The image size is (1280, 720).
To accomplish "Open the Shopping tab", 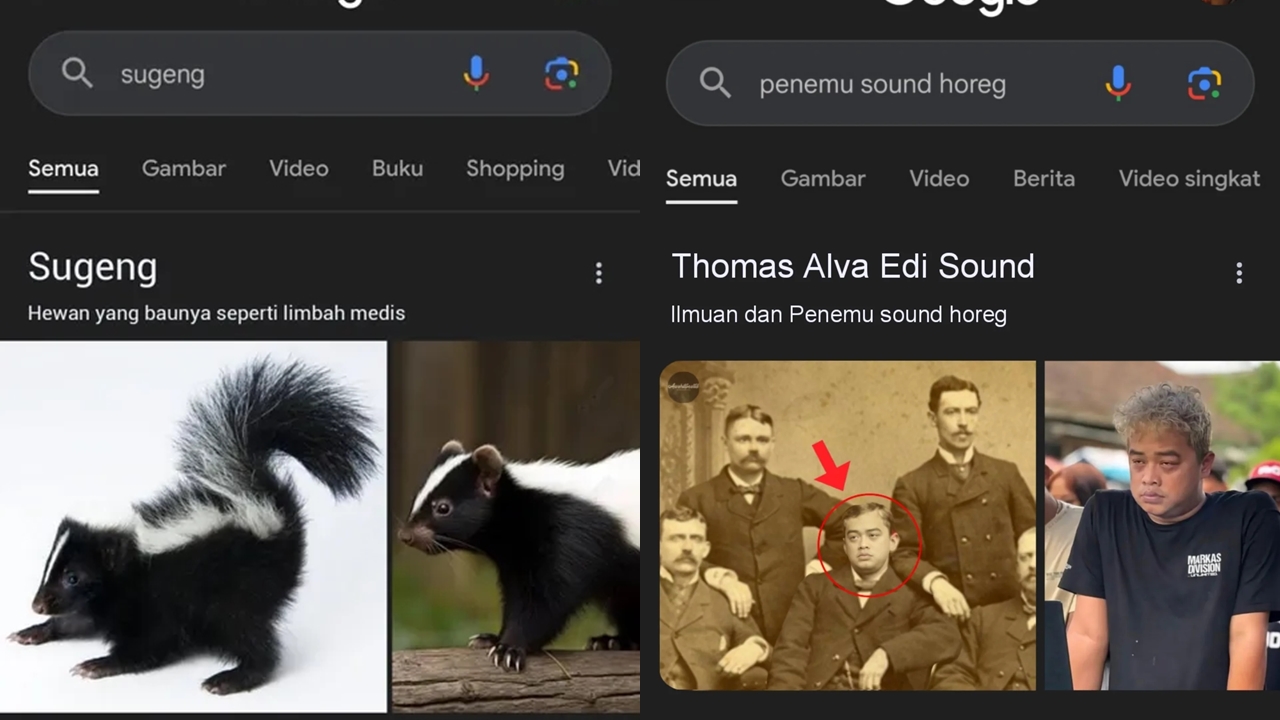I will [x=515, y=169].
